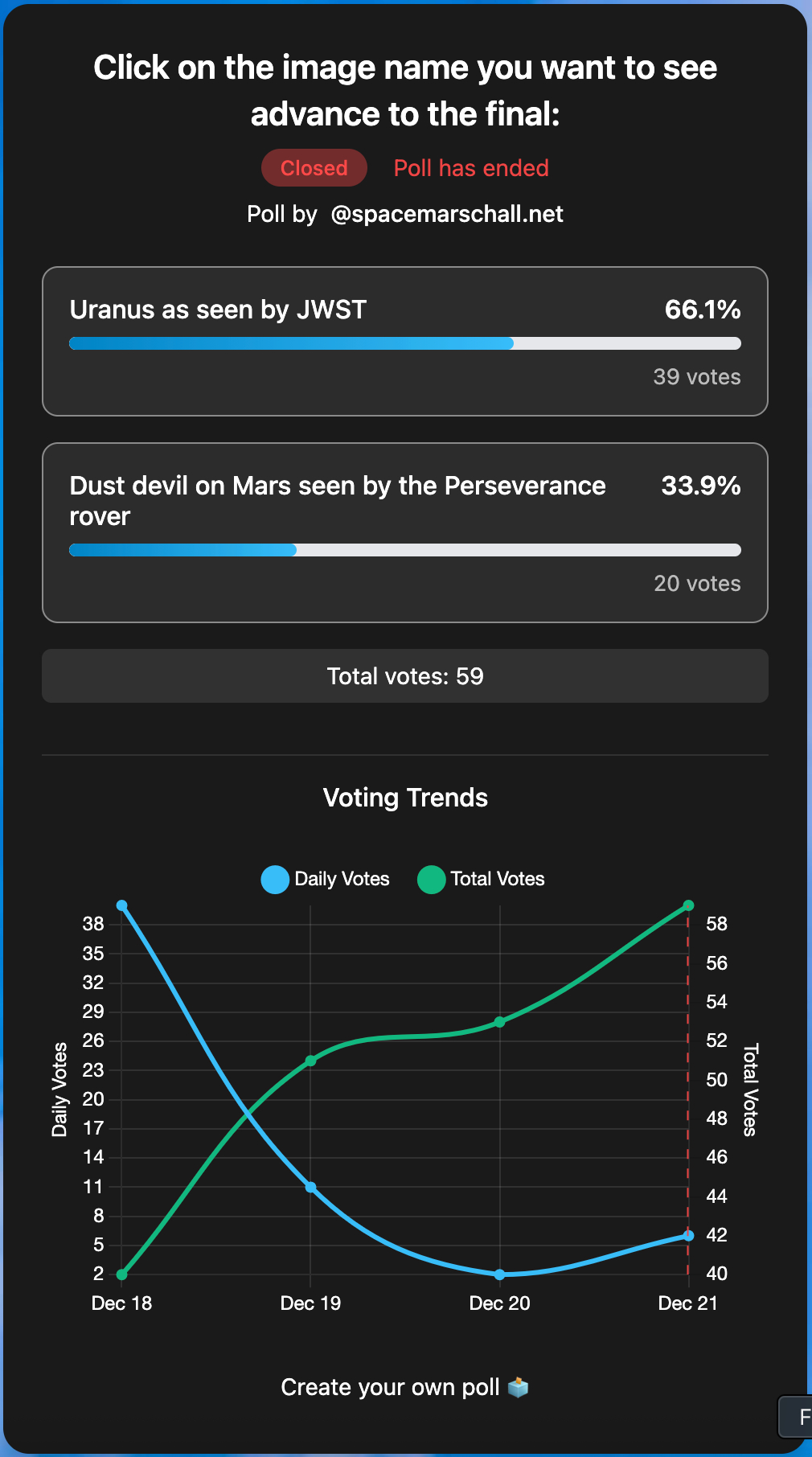Click the Dec 19 Daily Votes data point

coord(311,1188)
